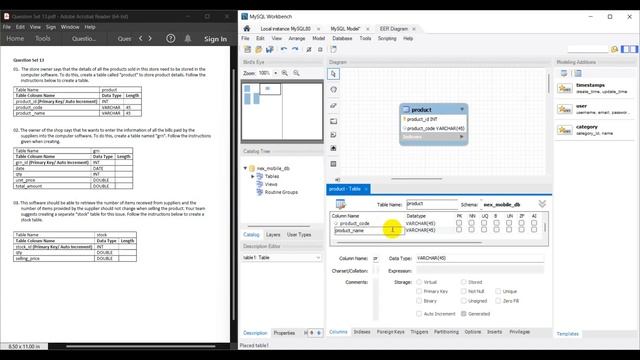Select the text note tool in diagram toolbar
Image resolution: width=640 pixels, height=360 pixels.
(333, 134)
